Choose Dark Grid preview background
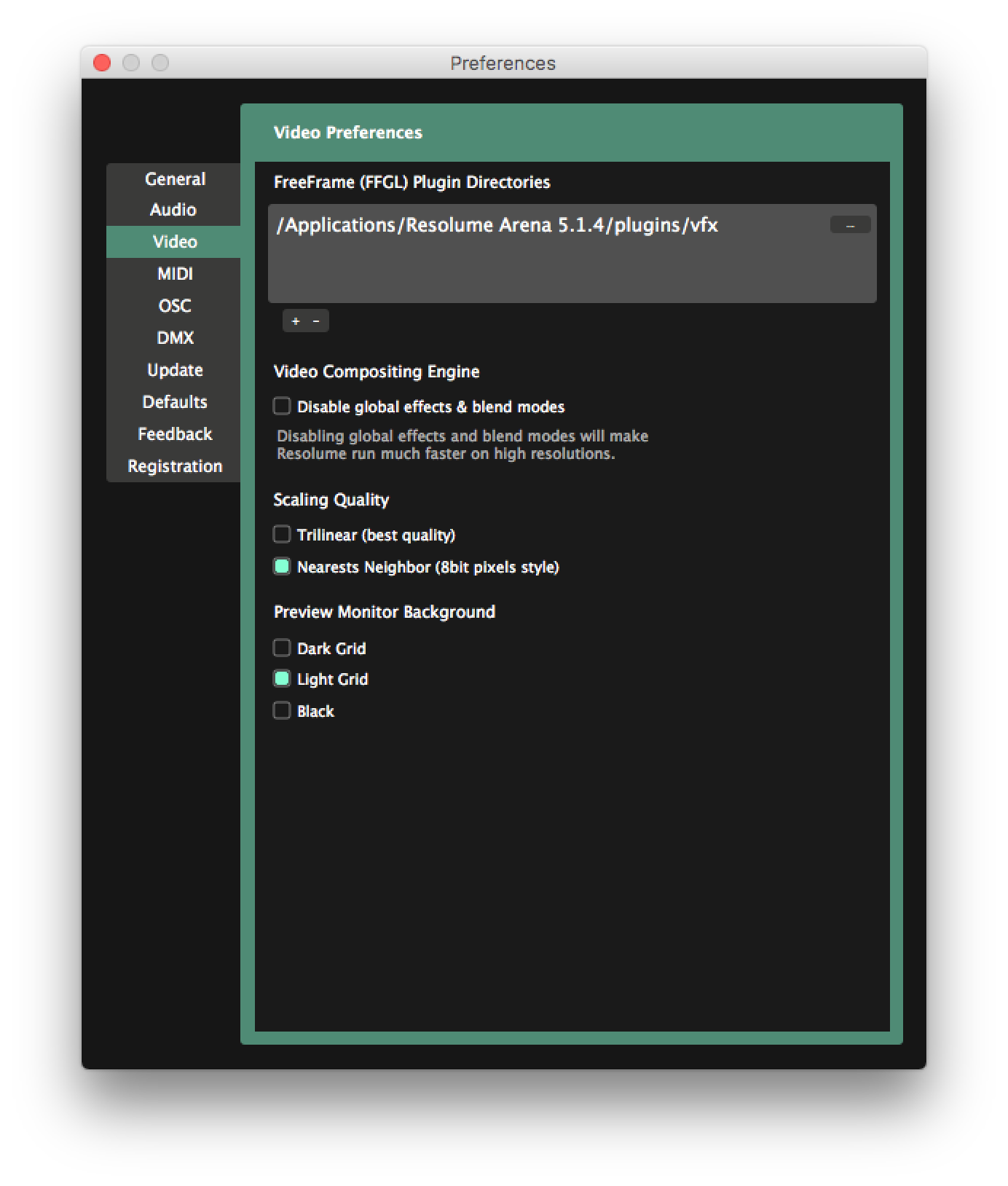 click(282, 648)
